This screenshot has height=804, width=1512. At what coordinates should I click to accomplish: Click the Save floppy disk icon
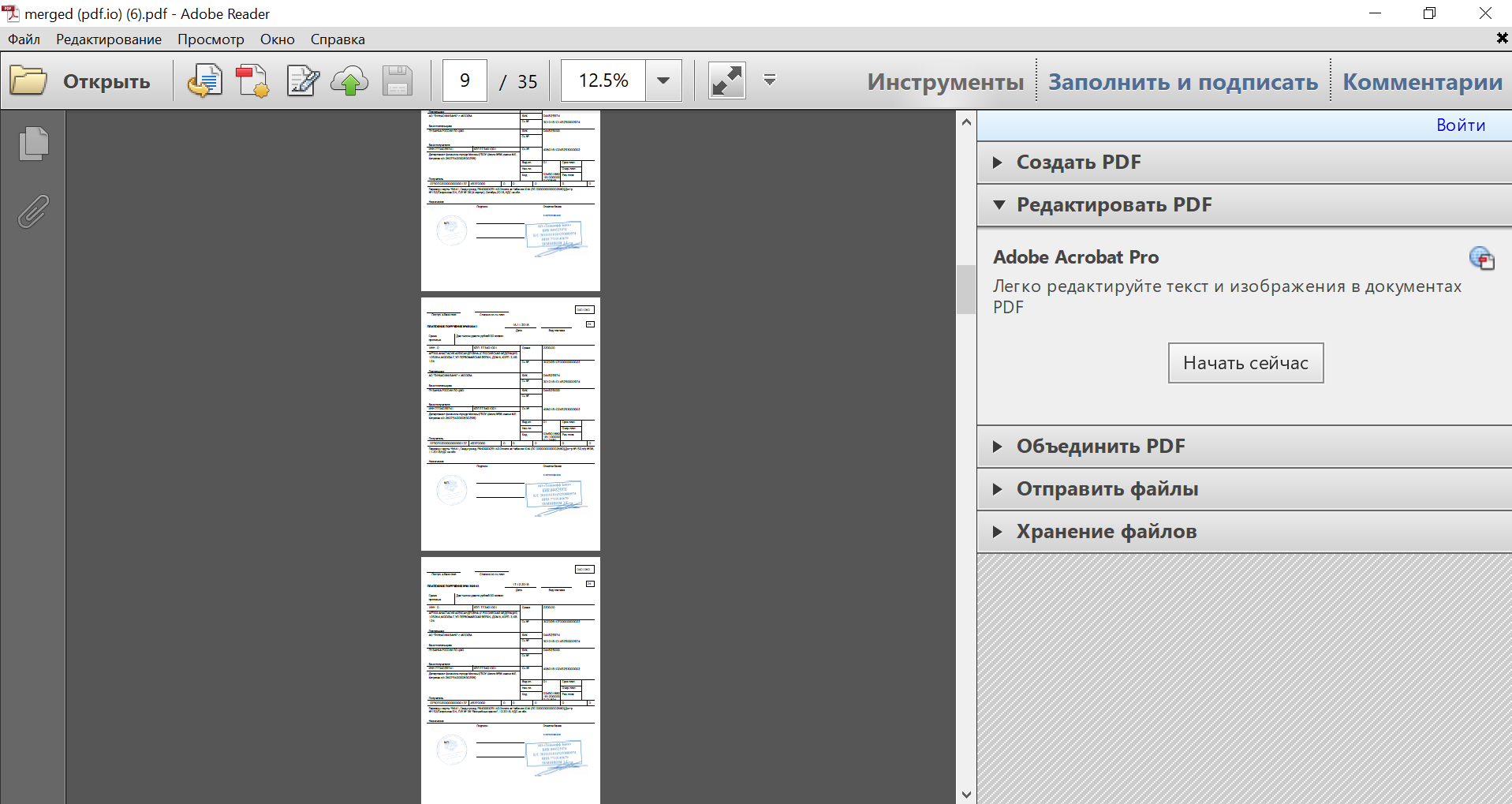398,80
